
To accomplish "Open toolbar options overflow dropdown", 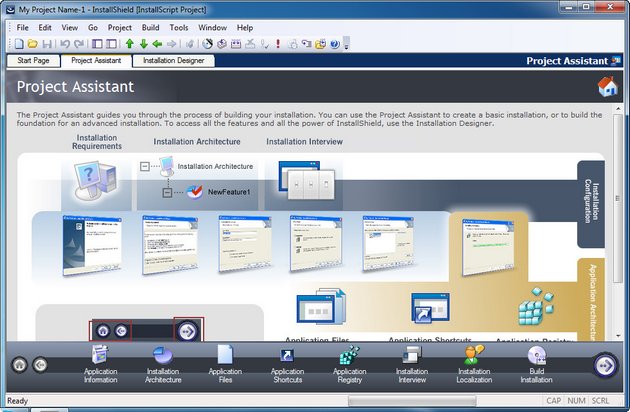I will click(x=347, y=45).
